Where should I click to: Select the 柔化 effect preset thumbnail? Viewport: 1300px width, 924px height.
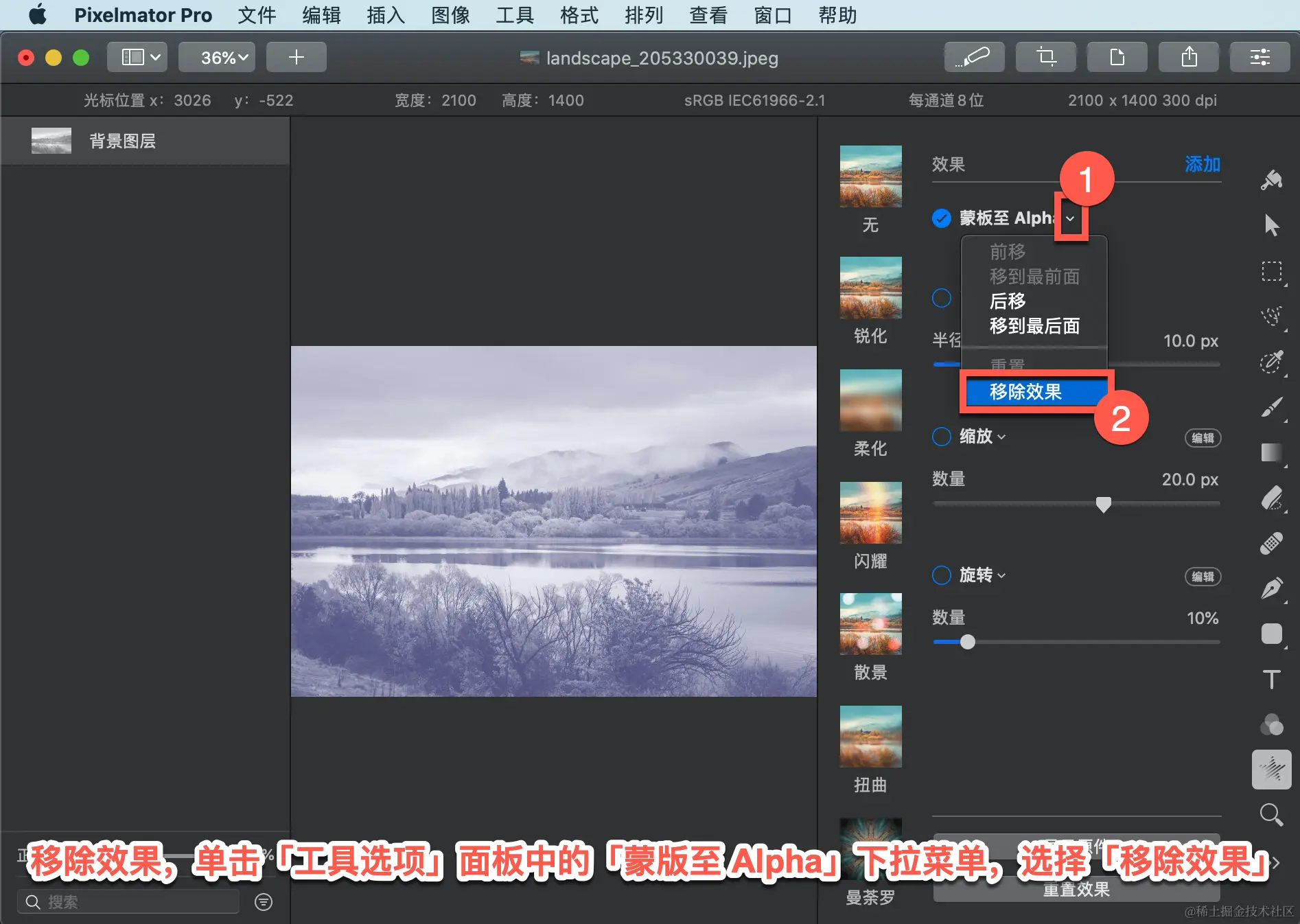(x=870, y=400)
